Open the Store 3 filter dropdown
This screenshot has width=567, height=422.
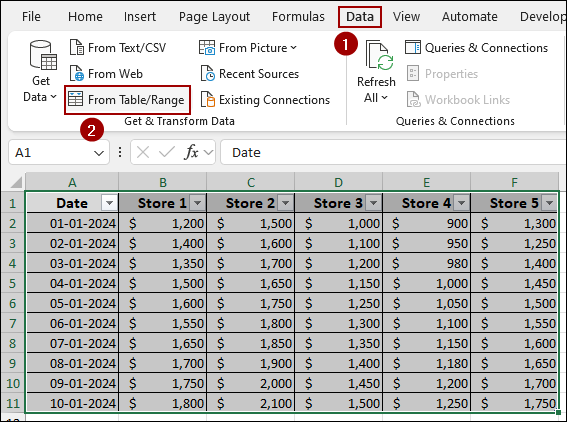pos(374,203)
